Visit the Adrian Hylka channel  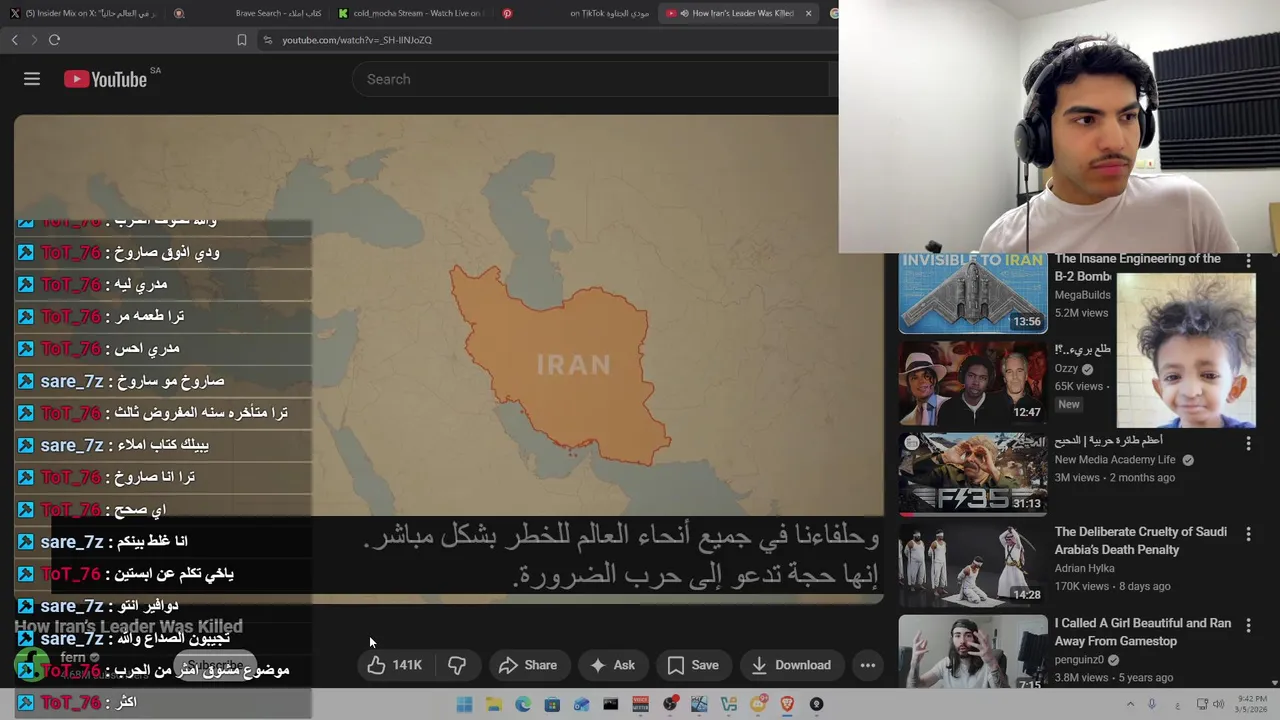click(x=1086, y=568)
